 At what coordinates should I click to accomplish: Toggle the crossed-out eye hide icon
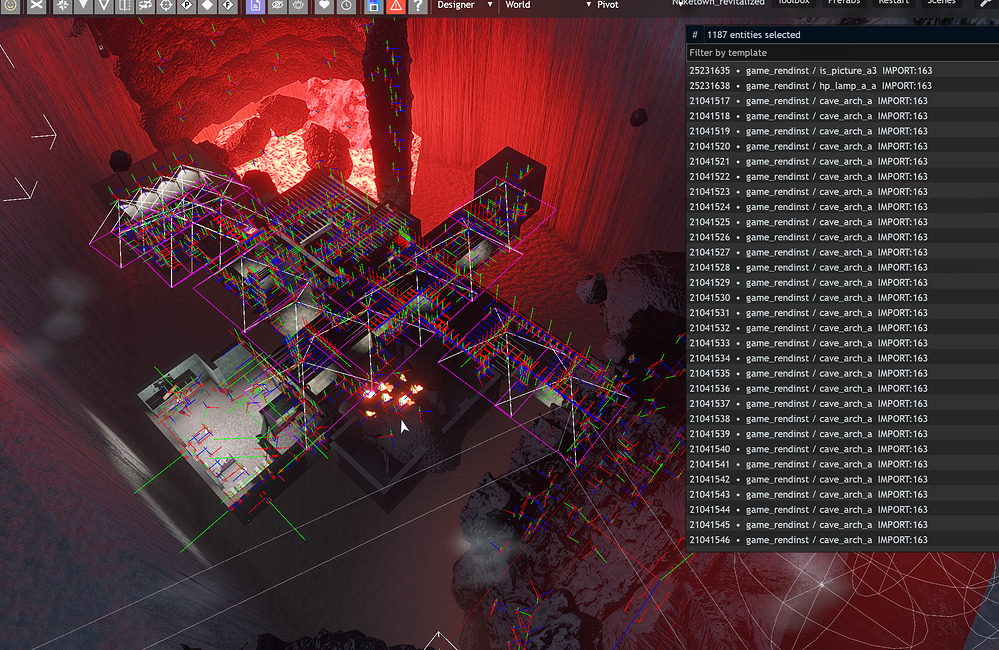(277, 5)
